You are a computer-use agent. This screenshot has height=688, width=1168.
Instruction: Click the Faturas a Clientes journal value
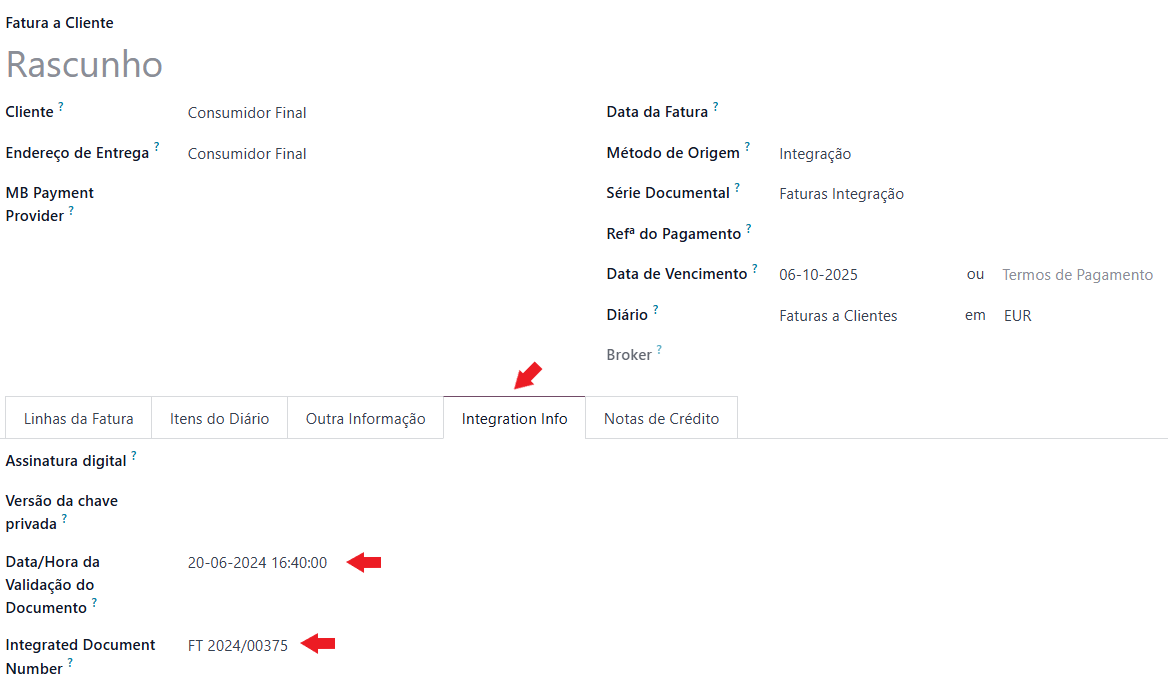[838, 316]
